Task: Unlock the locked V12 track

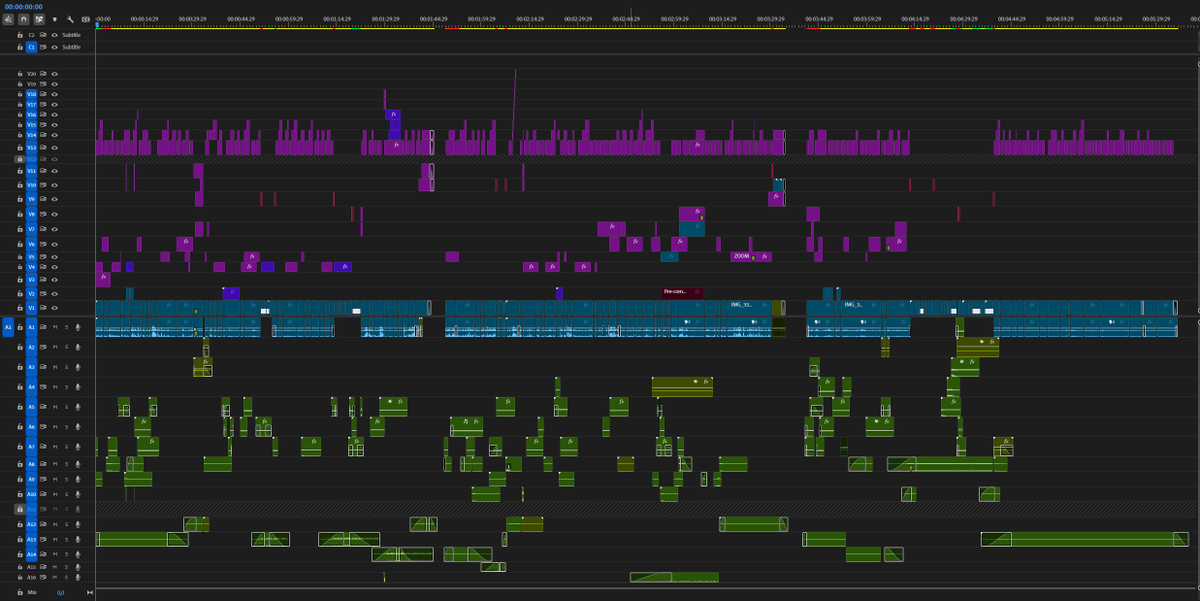Action: [x=20, y=159]
